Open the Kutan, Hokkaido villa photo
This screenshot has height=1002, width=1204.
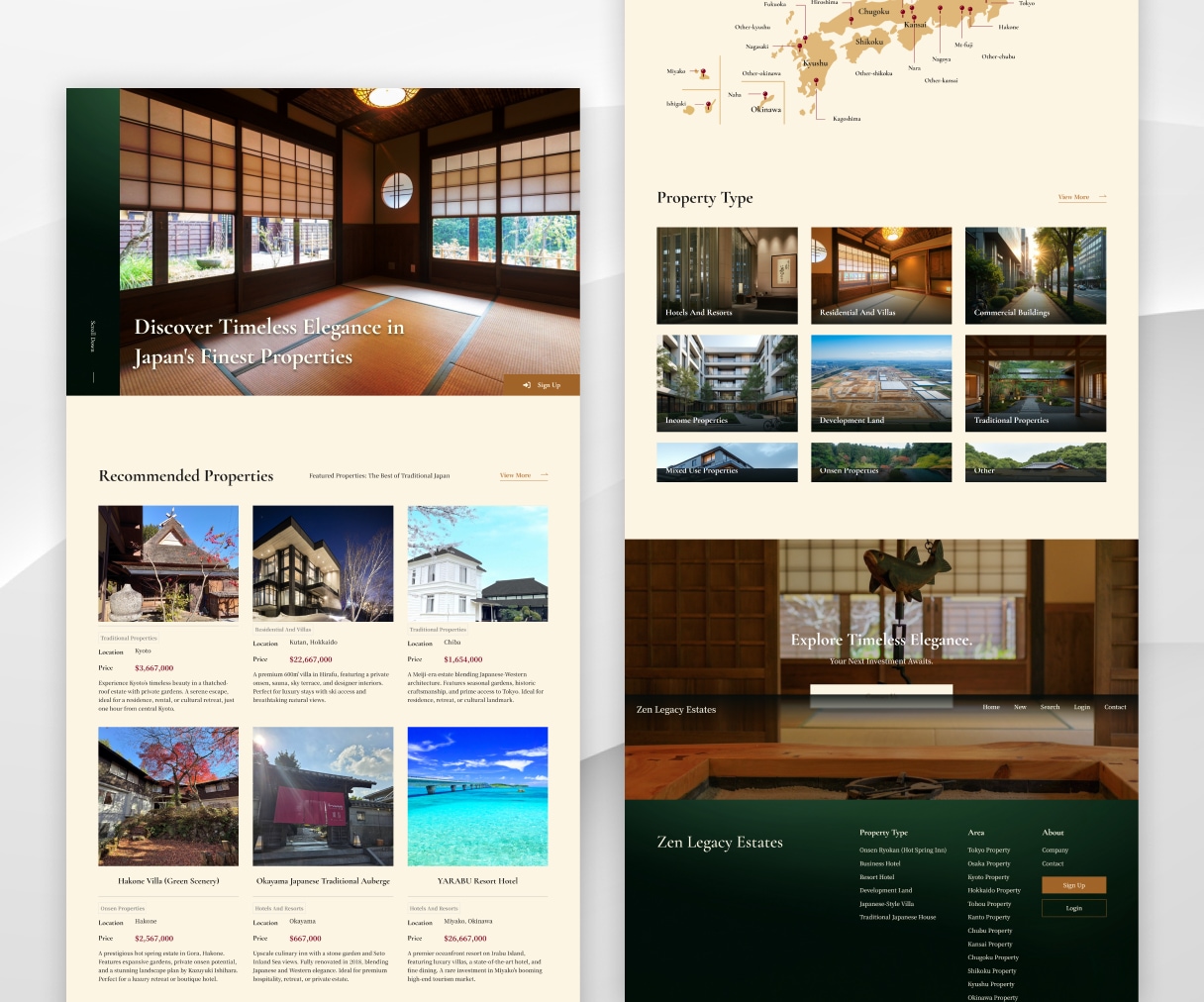323,563
